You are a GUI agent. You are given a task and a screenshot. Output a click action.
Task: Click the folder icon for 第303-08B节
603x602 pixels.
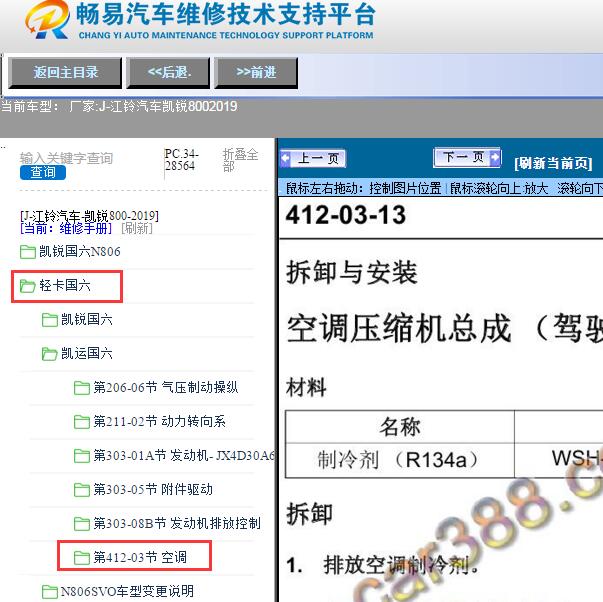click(x=82, y=524)
